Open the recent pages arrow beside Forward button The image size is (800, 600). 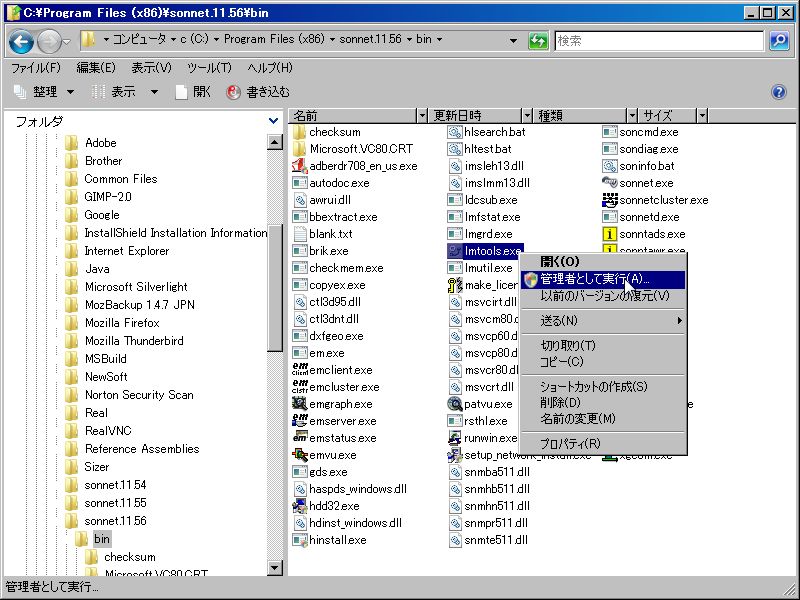point(67,41)
